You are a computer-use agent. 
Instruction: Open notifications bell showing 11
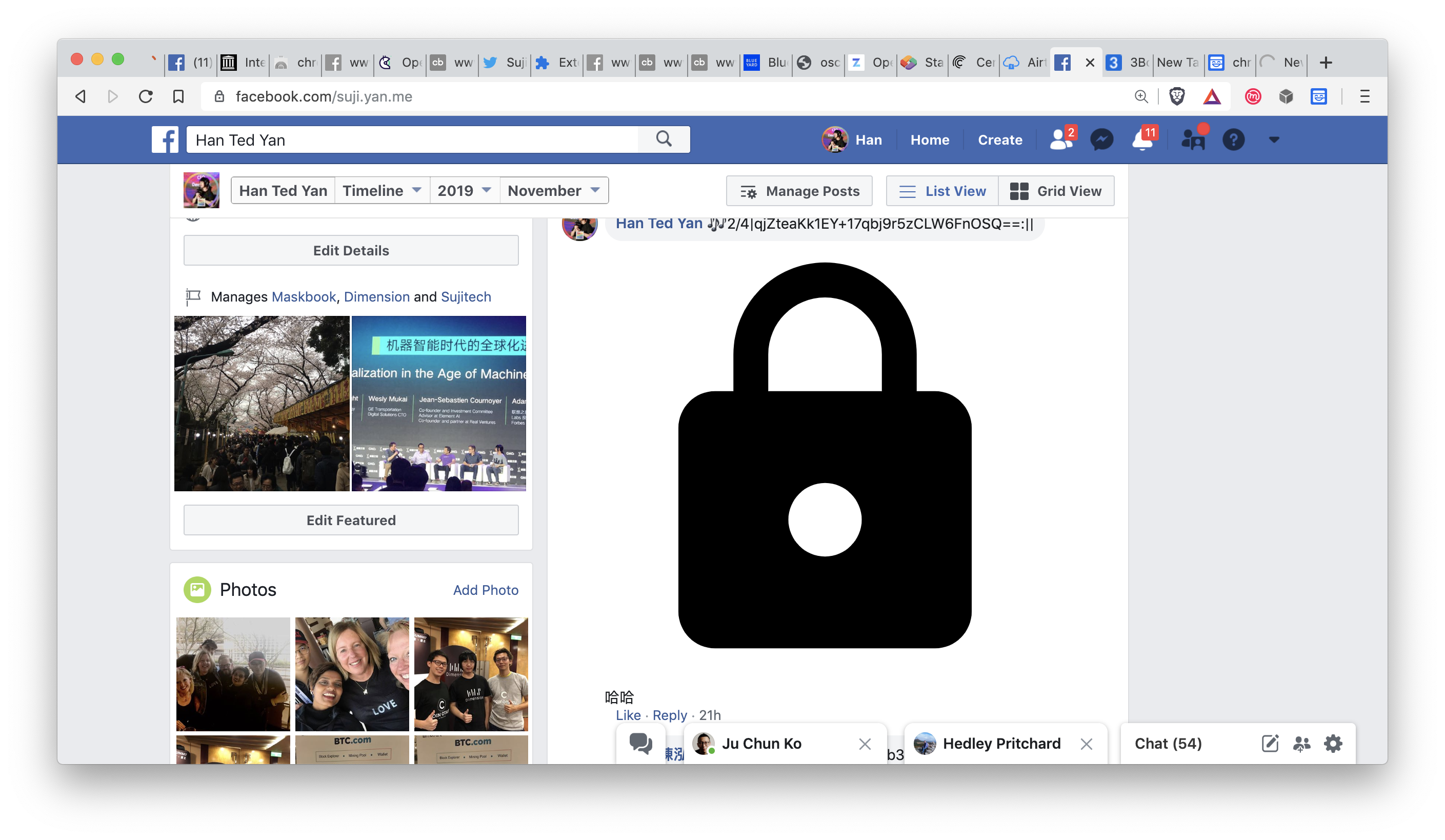coord(1143,140)
